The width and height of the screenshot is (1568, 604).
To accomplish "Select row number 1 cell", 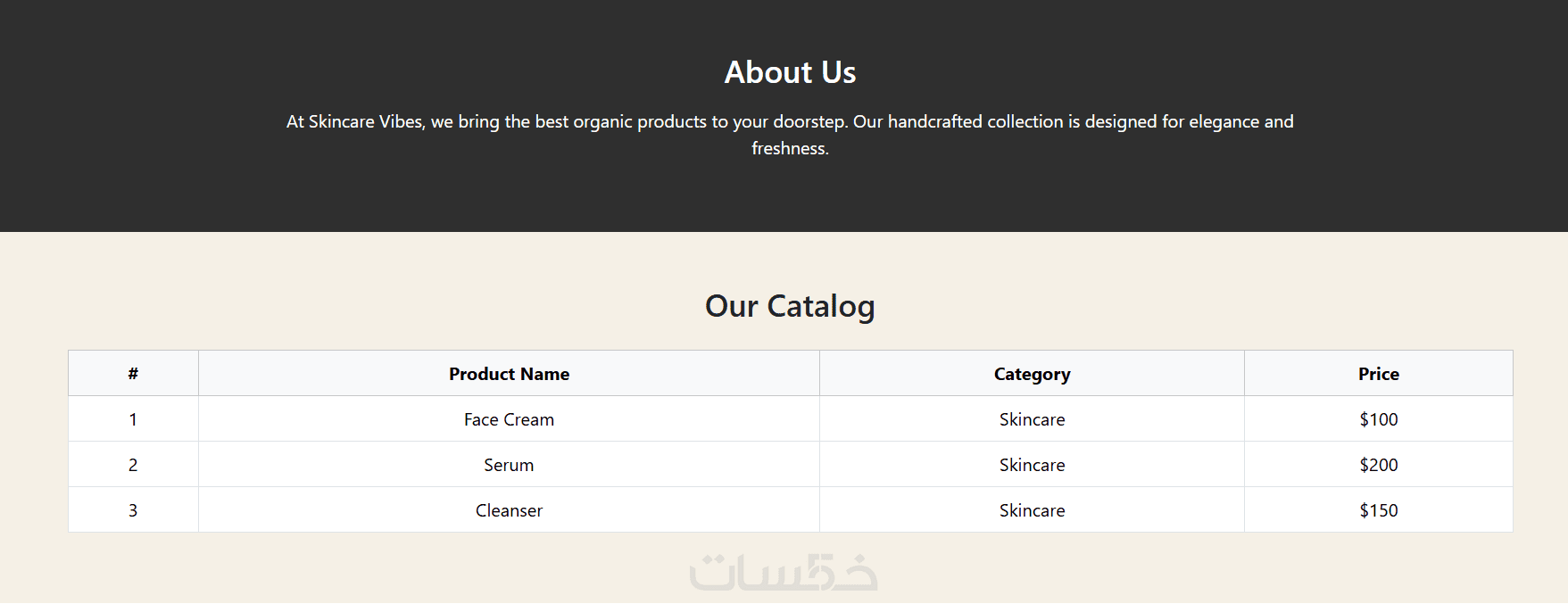I will pos(133,419).
